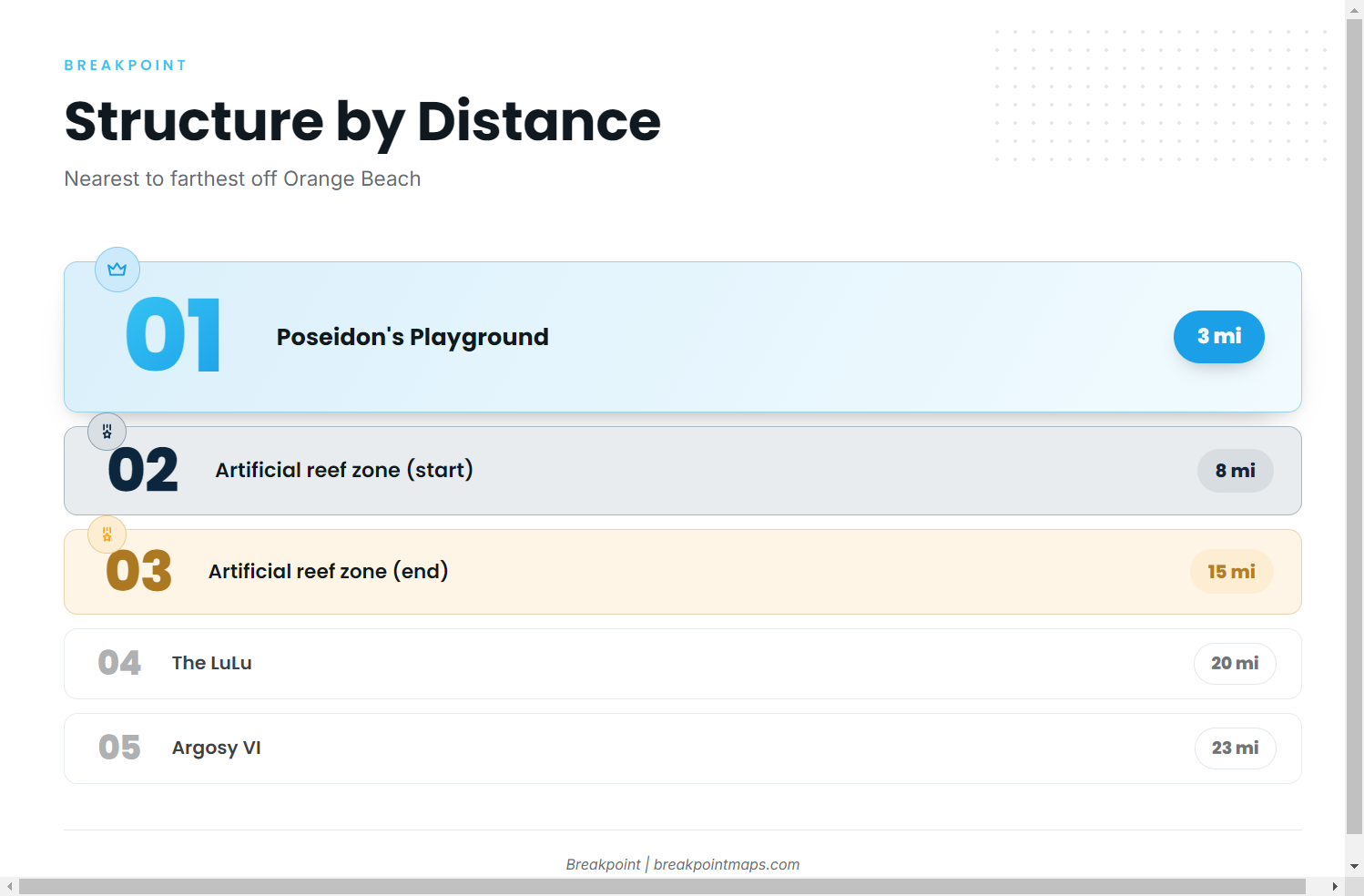The width and height of the screenshot is (1364, 896).
Task: Click the 23 mi distance pill
Action: tap(1236, 748)
